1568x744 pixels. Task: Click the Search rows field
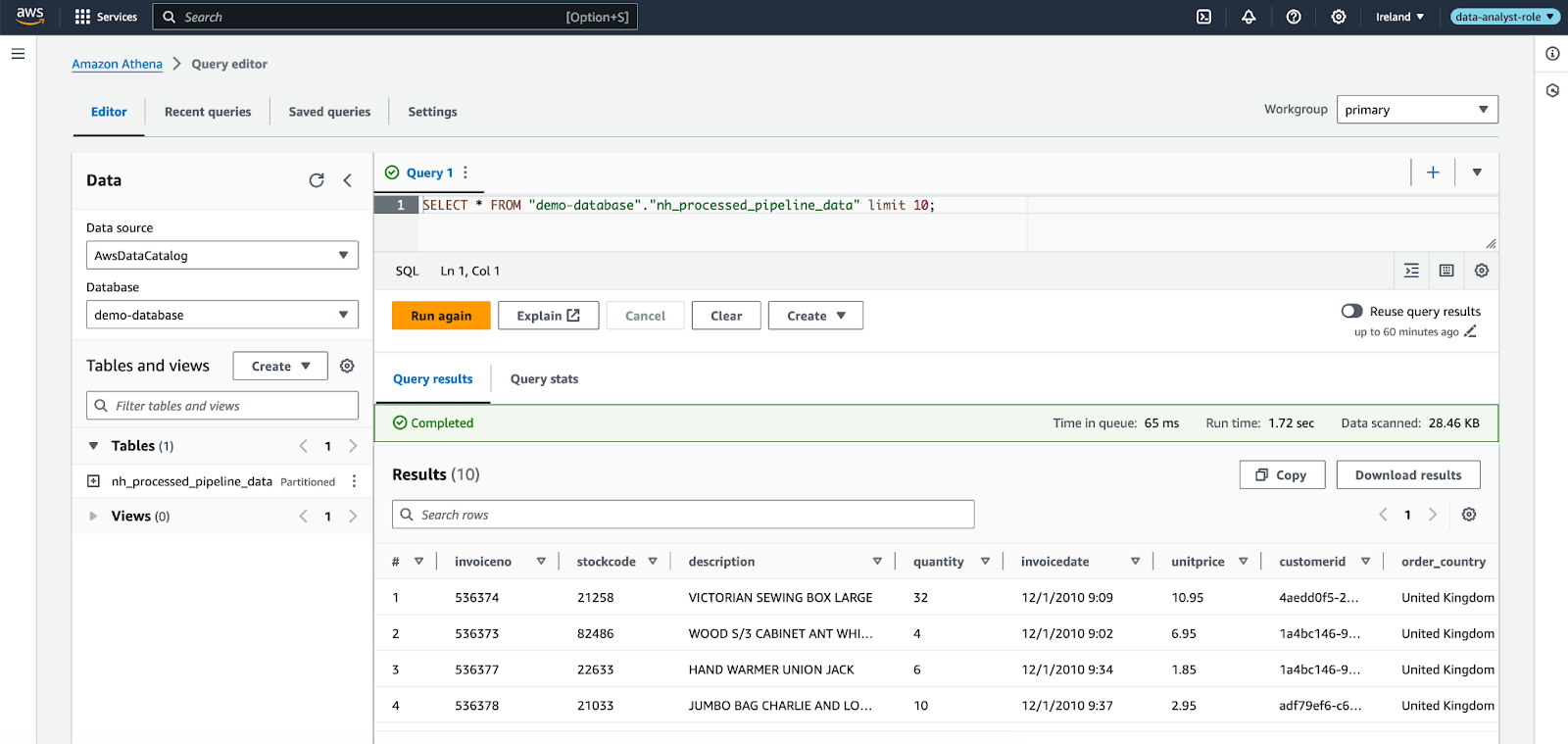(683, 515)
